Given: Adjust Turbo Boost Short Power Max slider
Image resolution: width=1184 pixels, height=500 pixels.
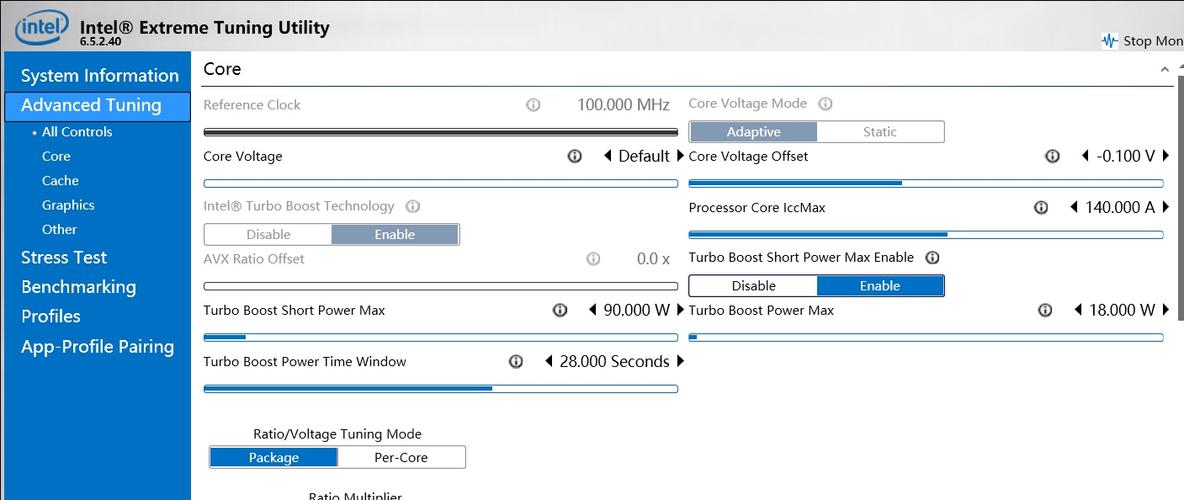Looking at the screenshot, I should [x=441, y=338].
